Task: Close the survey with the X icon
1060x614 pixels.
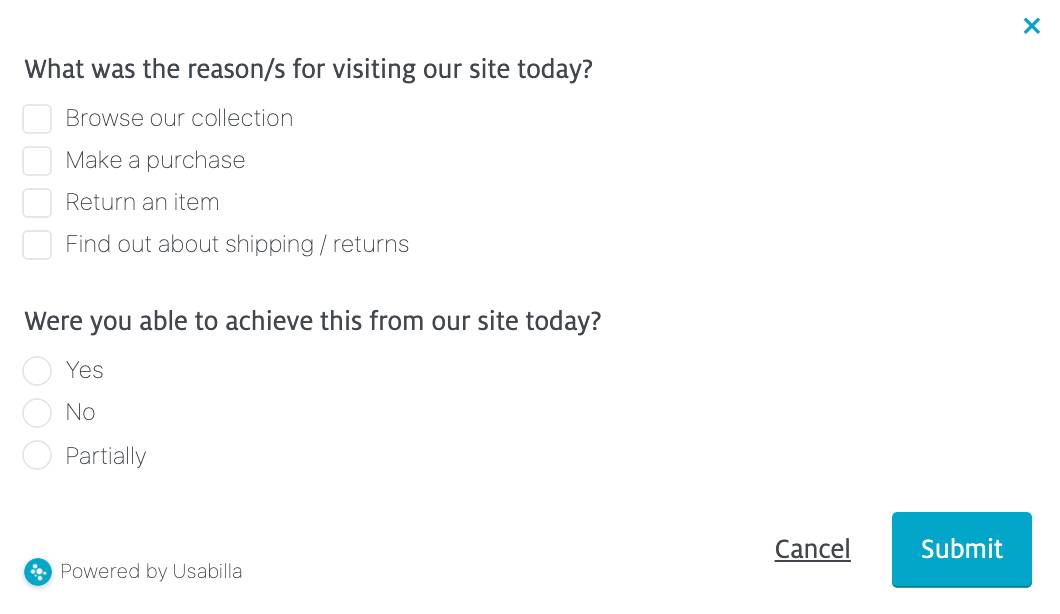Action: pos(1032,26)
